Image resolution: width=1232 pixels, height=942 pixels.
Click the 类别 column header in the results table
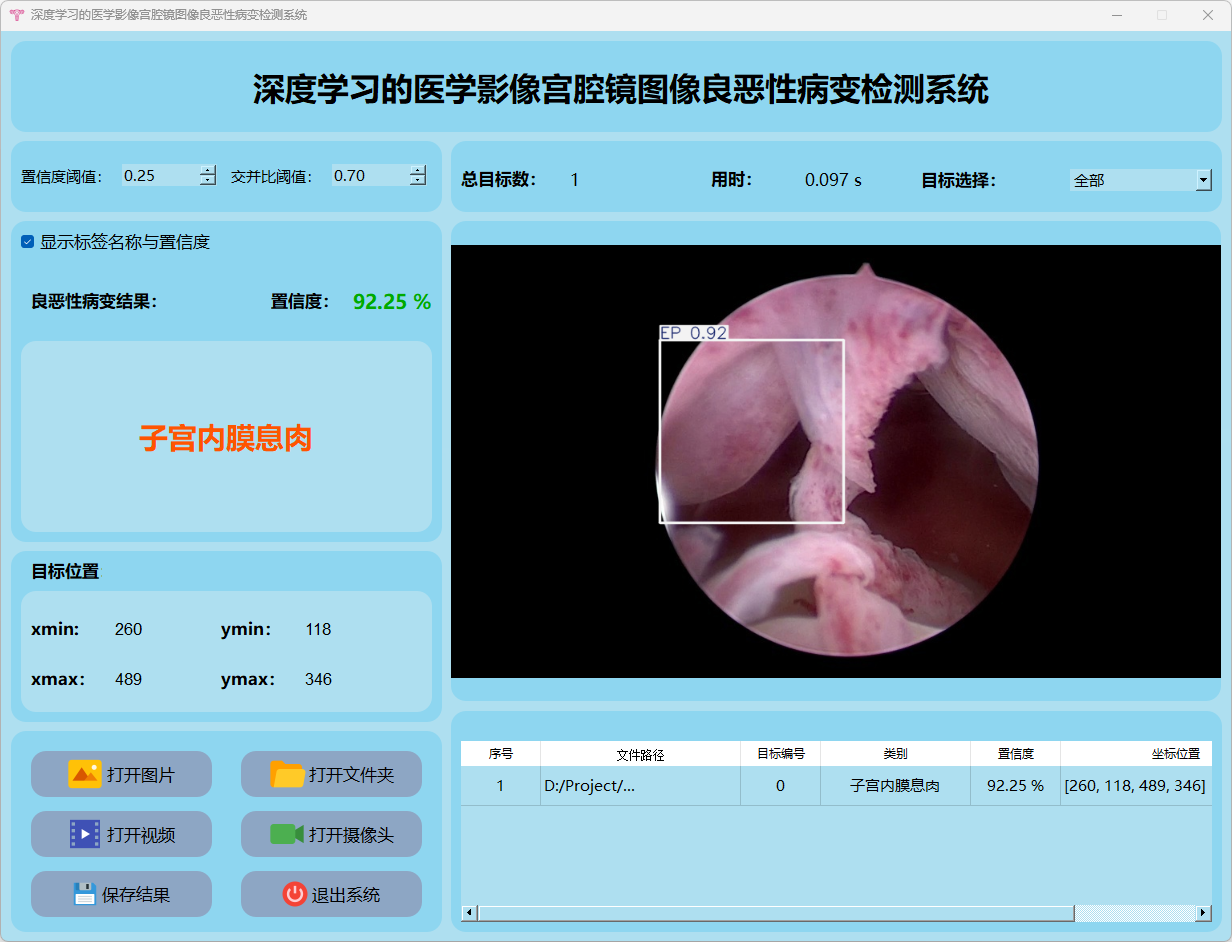(x=895, y=754)
